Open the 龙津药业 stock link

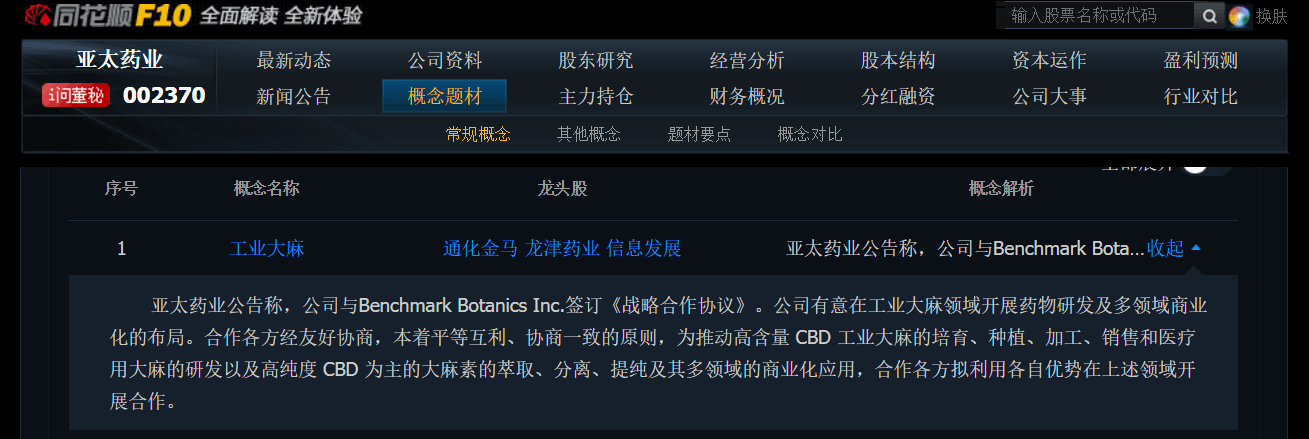[562, 248]
